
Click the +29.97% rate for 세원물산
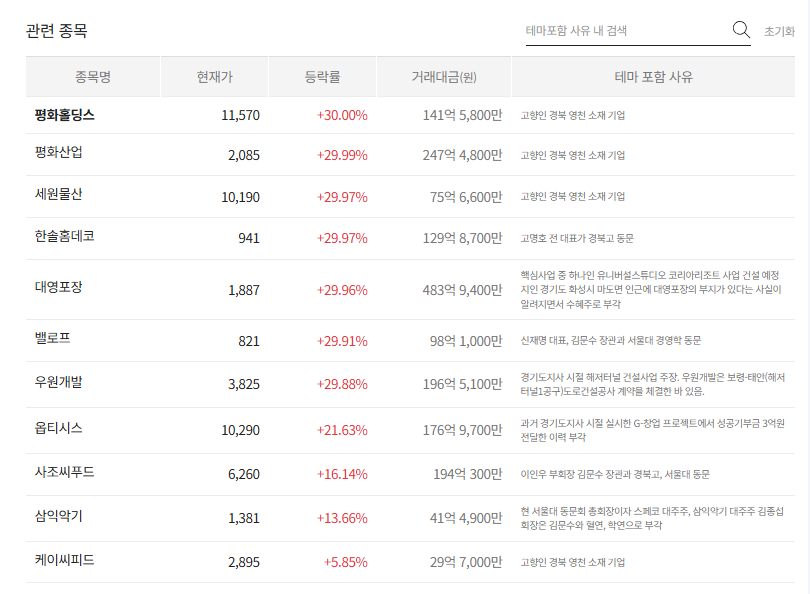[x=342, y=197]
